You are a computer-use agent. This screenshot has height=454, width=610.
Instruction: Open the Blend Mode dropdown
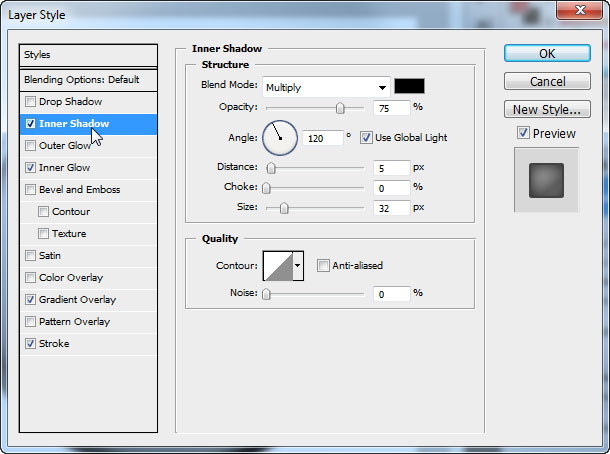326,87
